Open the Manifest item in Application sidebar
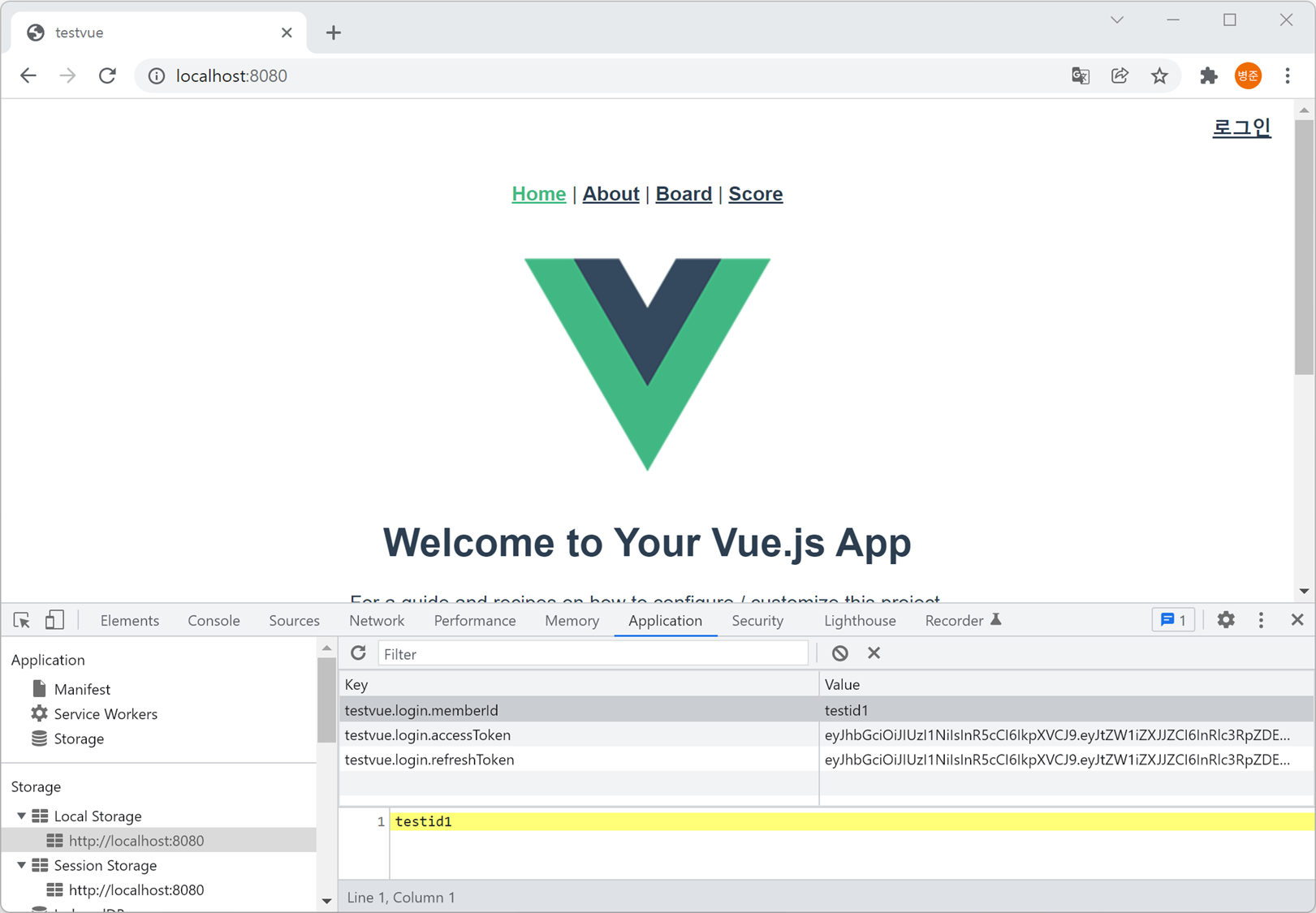 pos(82,689)
